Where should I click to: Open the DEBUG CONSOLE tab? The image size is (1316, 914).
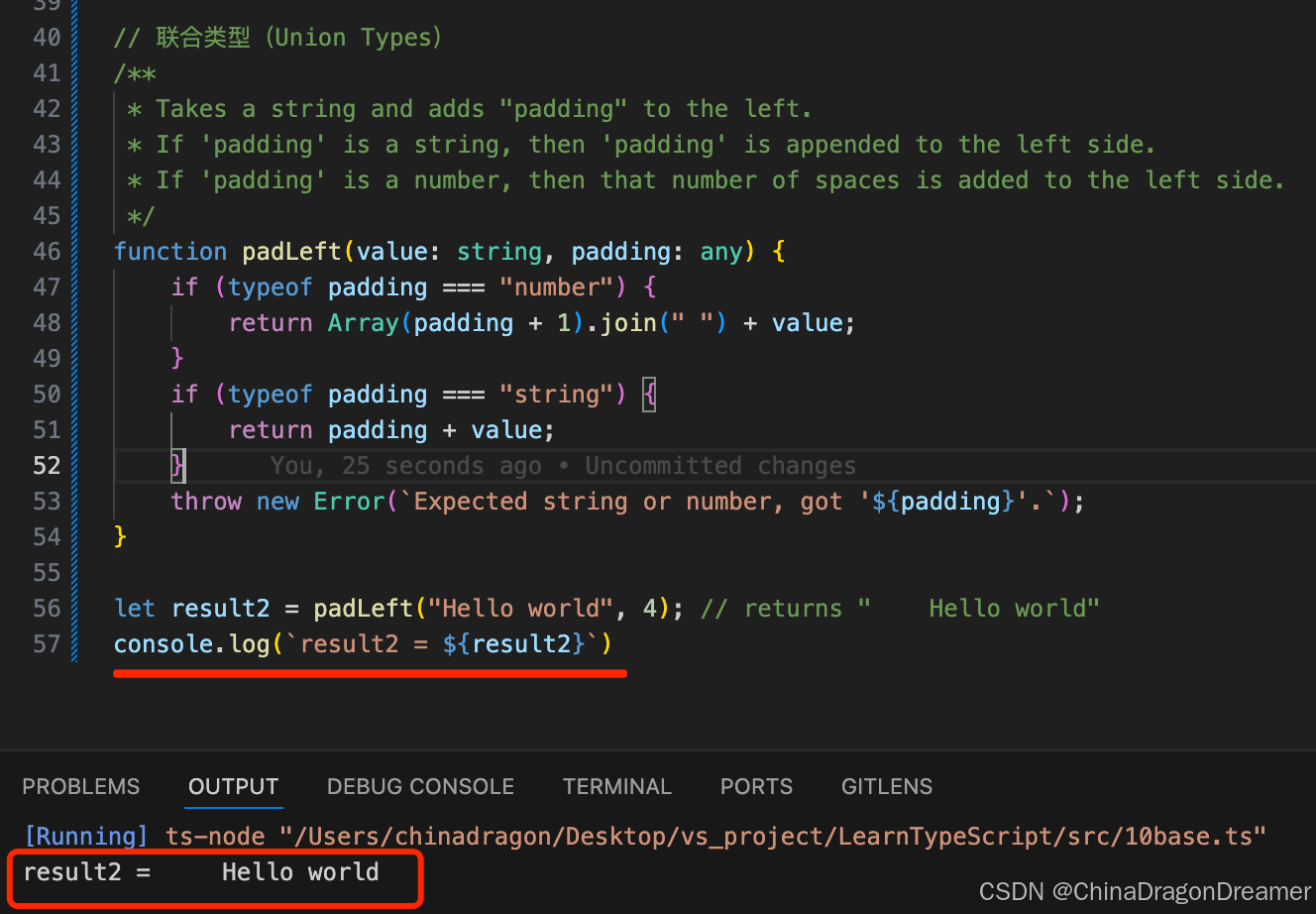coord(420,786)
